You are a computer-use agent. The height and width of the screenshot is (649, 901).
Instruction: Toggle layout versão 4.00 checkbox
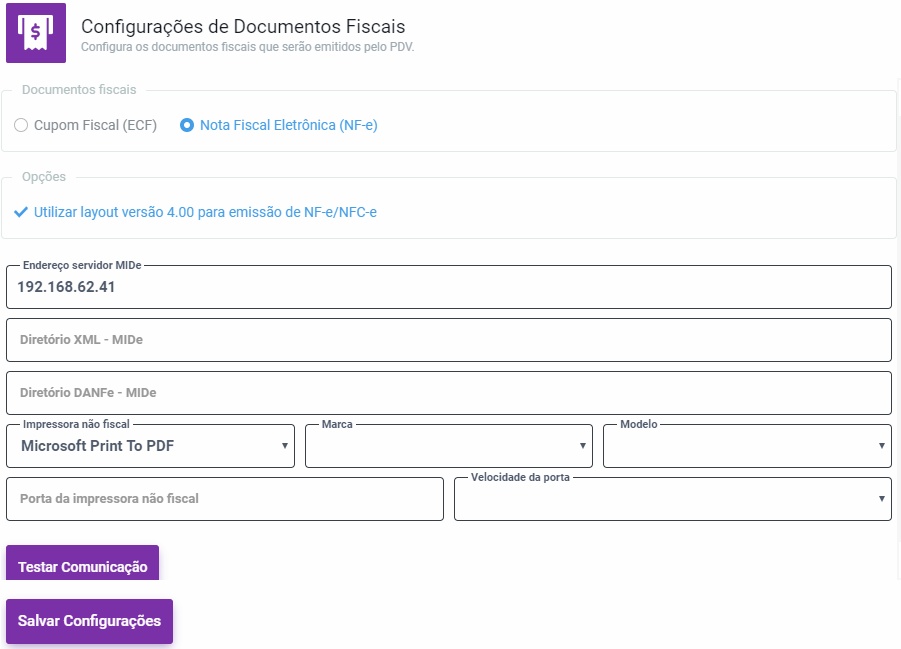[205, 212]
